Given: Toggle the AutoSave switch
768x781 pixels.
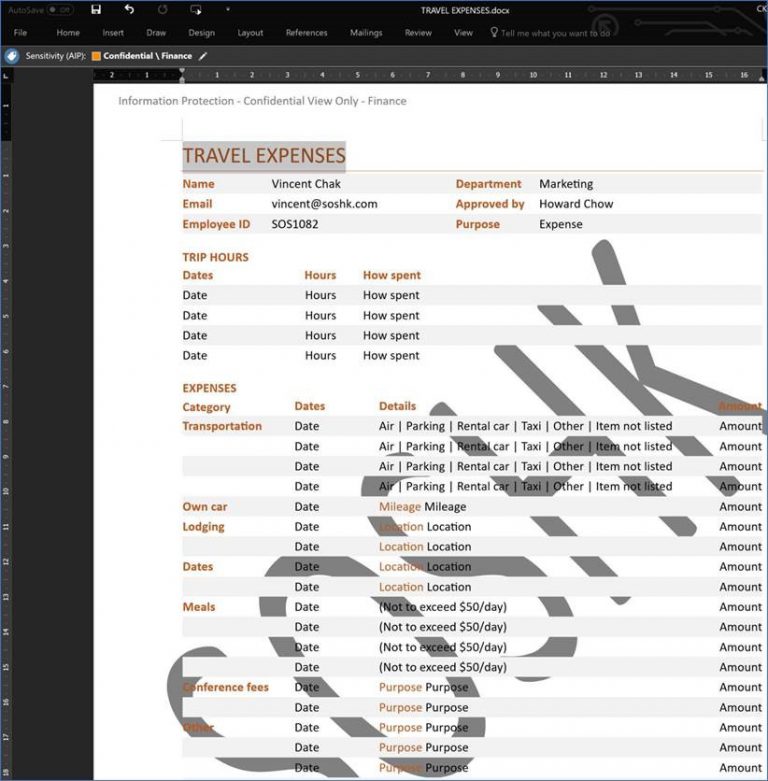Looking at the screenshot, I should (x=60, y=9).
